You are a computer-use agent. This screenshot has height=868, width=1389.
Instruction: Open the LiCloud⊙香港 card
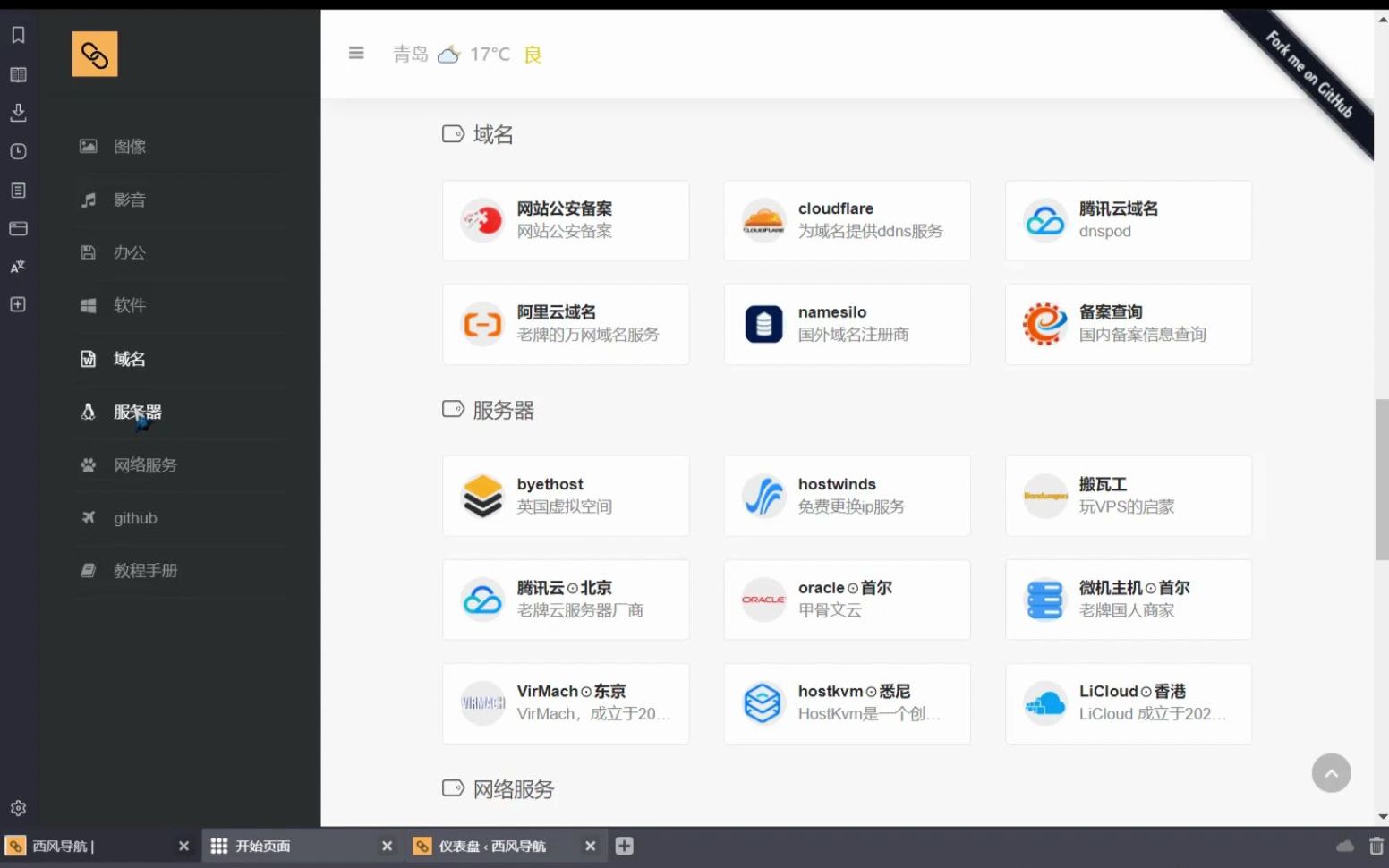click(1129, 703)
